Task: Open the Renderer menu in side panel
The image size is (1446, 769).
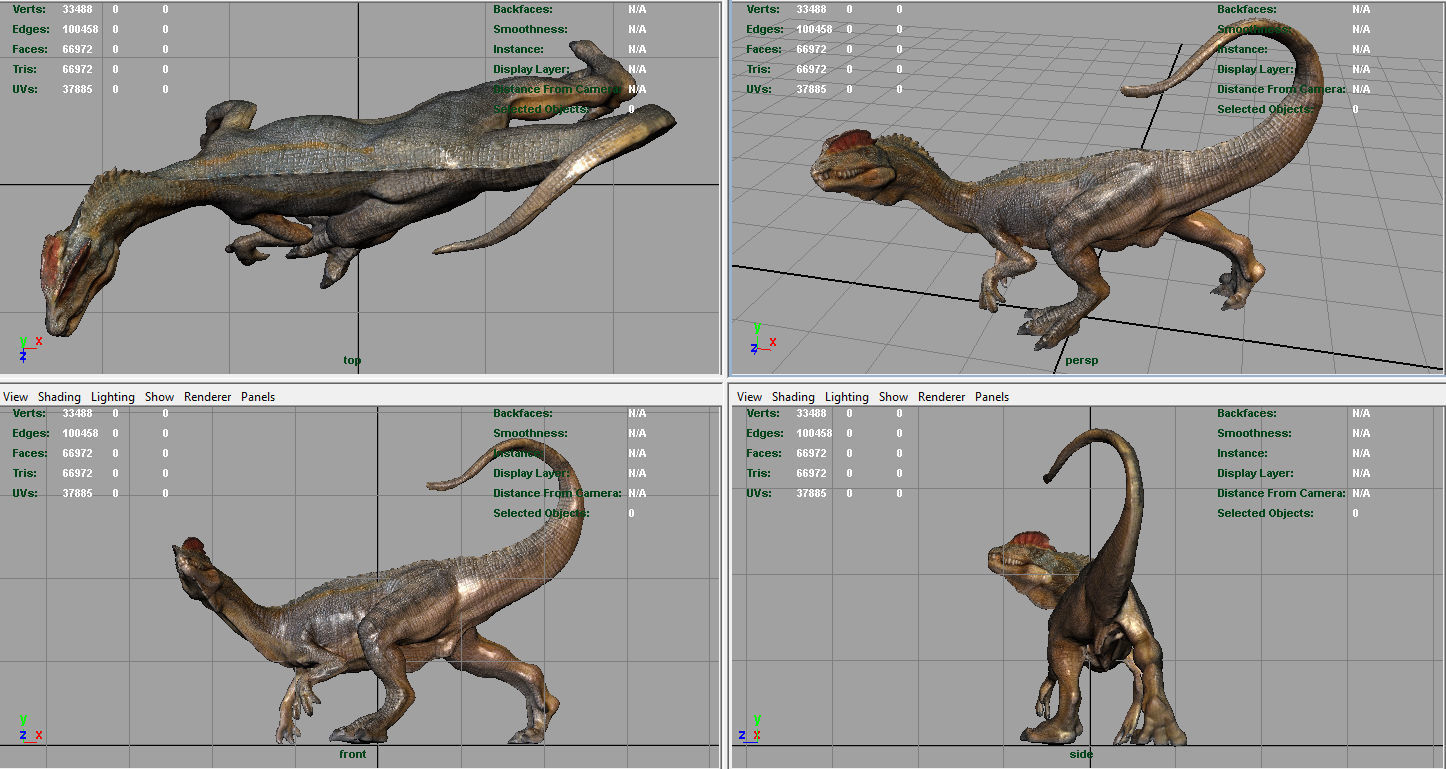Action: tap(942, 397)
